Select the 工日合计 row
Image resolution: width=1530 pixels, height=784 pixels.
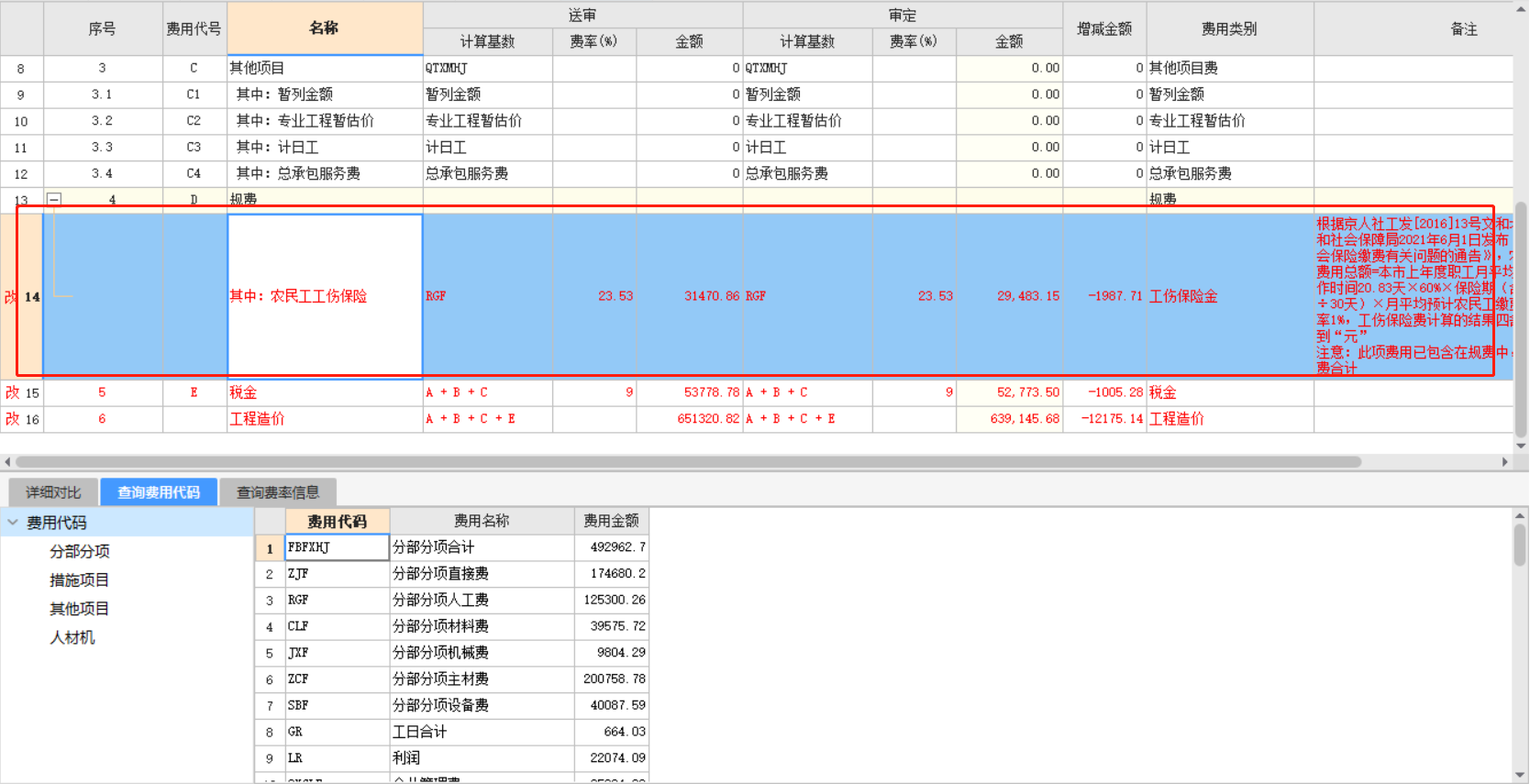(452, 732)
